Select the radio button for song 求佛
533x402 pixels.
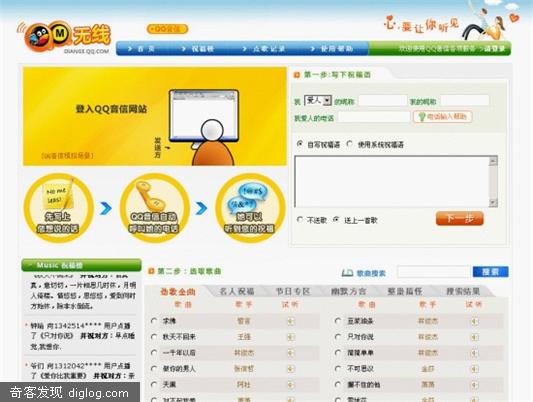154,320
